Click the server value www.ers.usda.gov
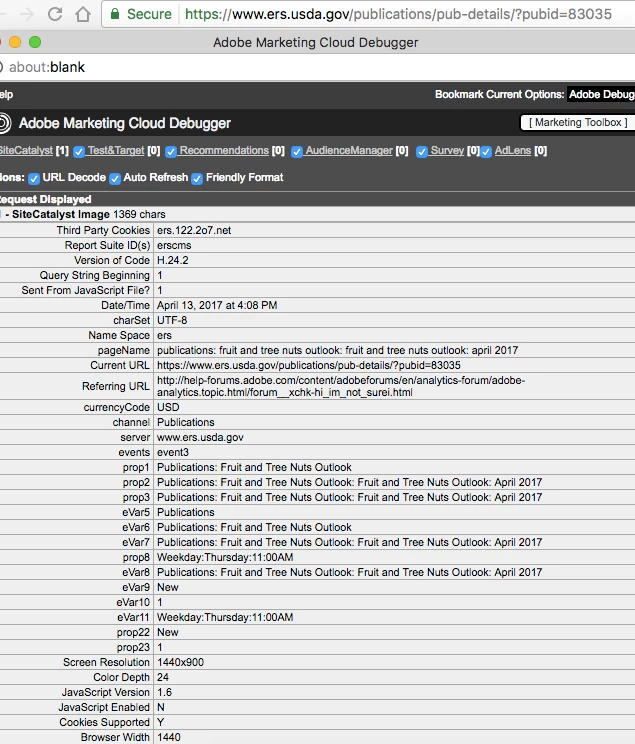 pos(200,437)
